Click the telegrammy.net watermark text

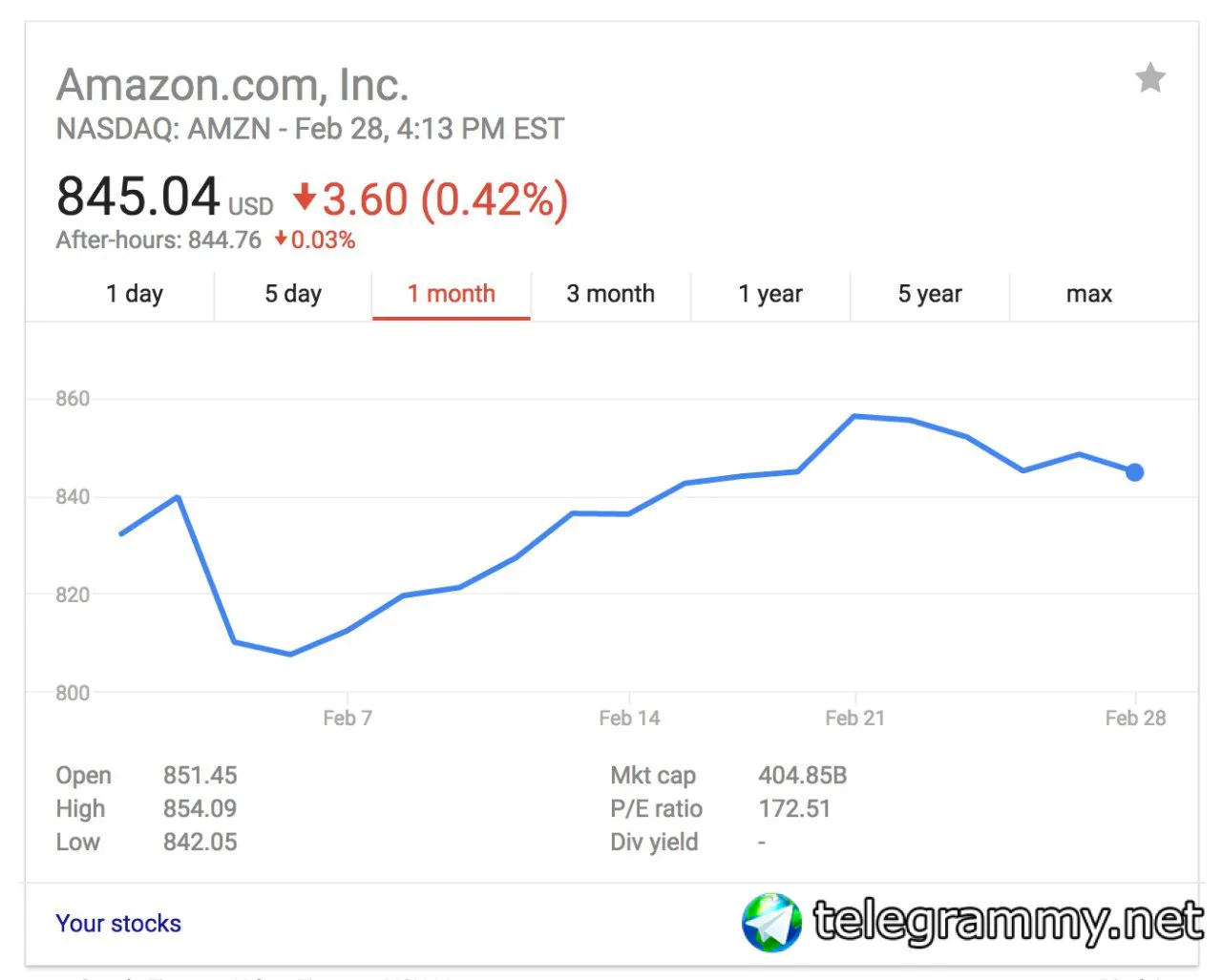[1007, 922]
